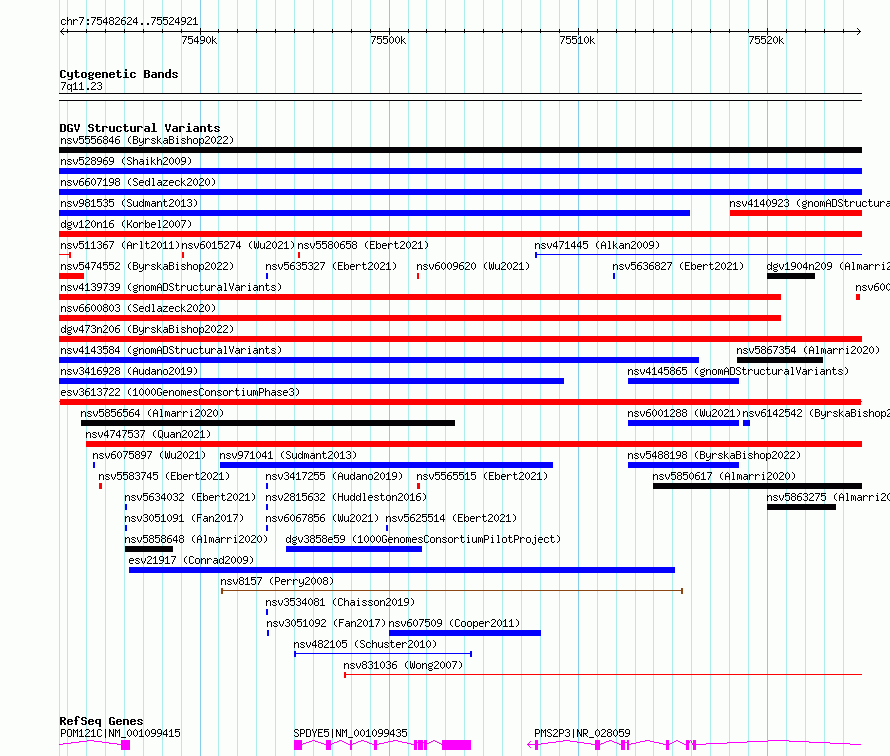Click the nsv5565515 (Ebert2021) label

(482, 476)
